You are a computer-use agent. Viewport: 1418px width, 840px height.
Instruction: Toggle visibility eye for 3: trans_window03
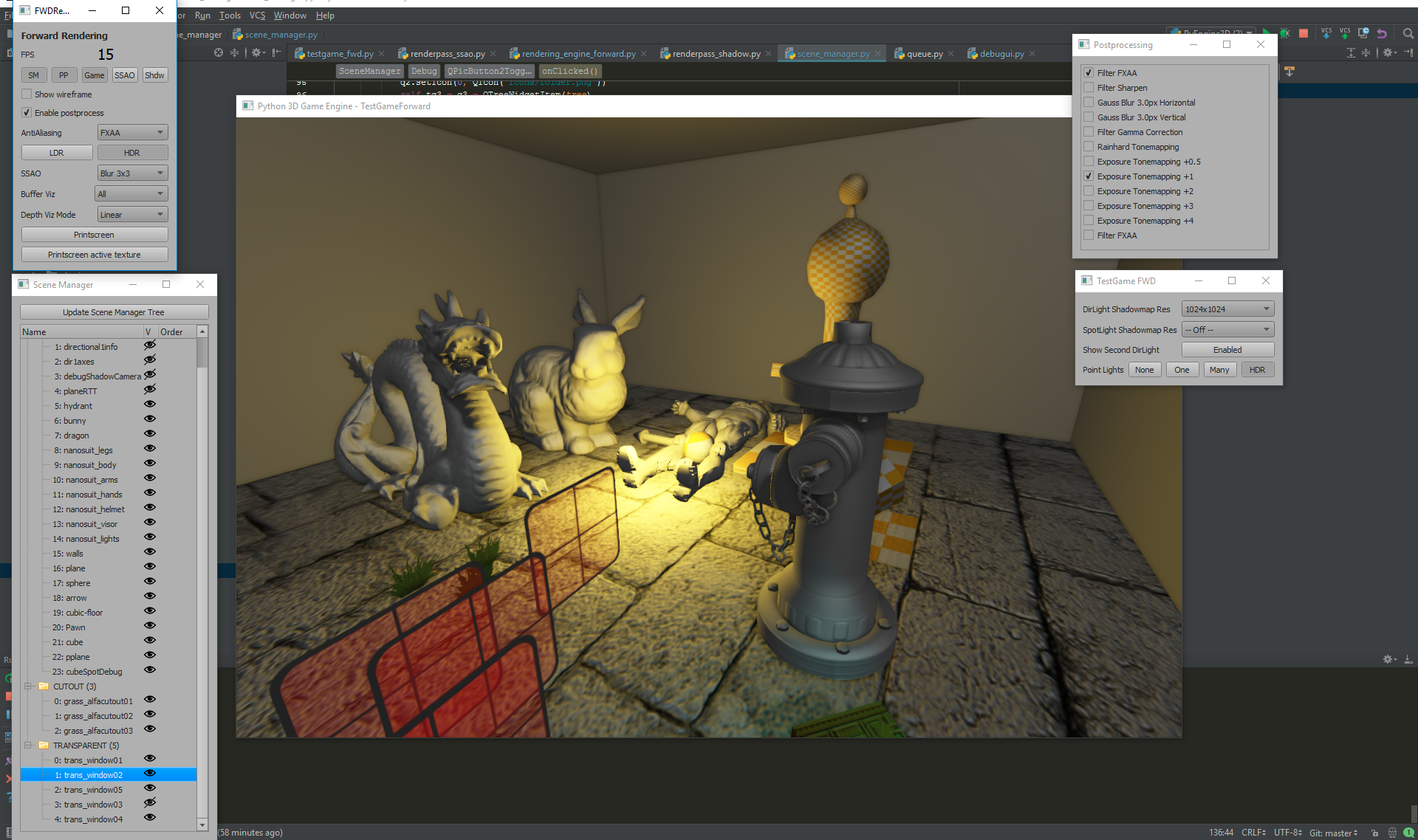(x=150, y=803)
